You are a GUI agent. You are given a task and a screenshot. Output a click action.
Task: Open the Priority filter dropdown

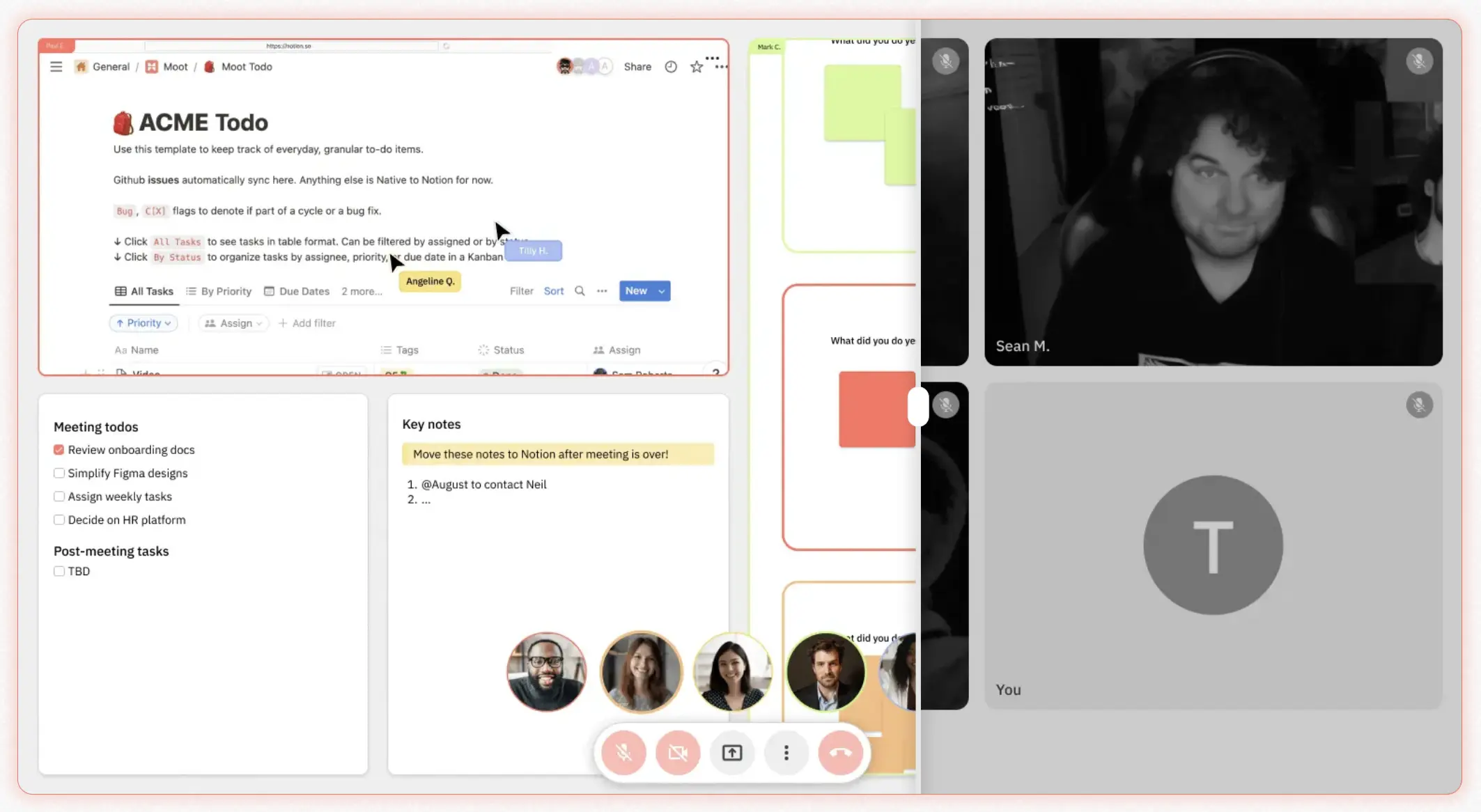142,322
